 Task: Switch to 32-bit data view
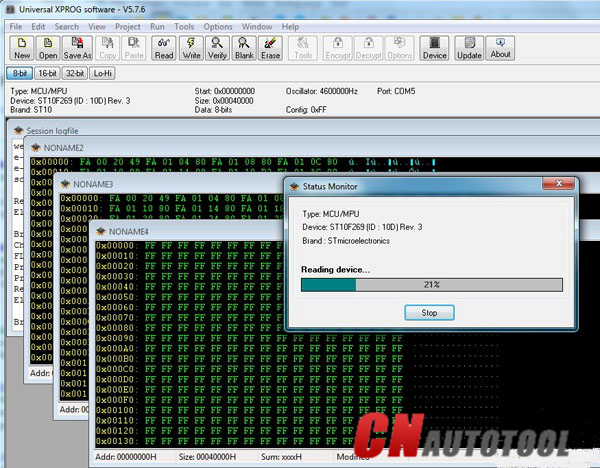click(75, 73)
